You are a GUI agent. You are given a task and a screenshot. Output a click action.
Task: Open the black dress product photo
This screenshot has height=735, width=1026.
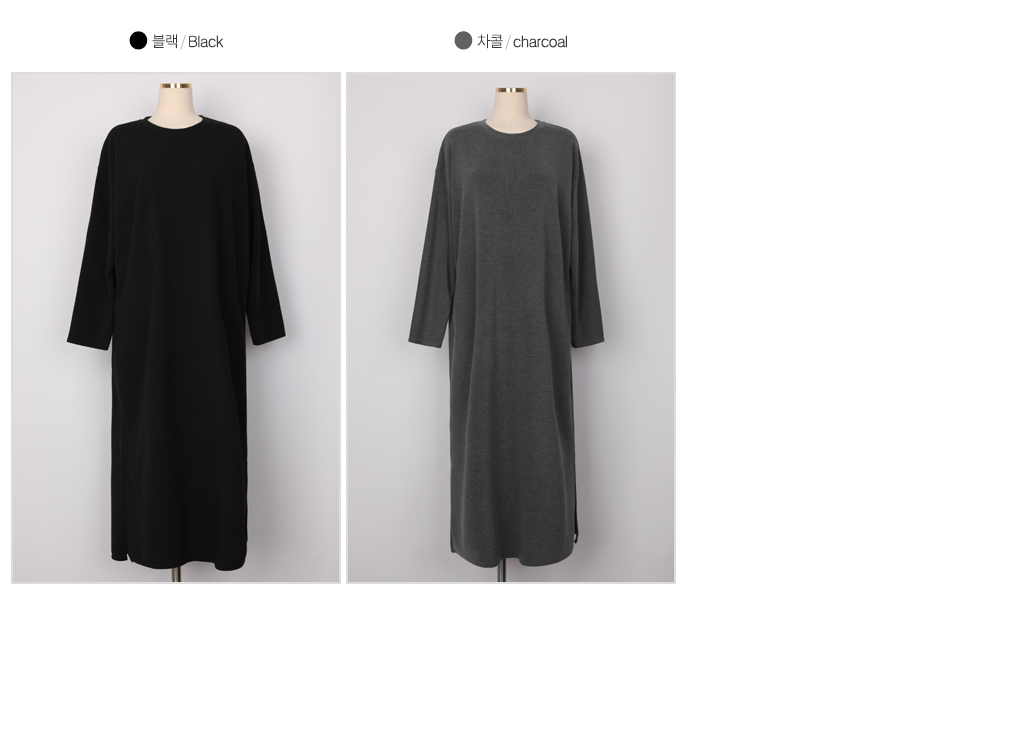pyautogui.click(x=176, y=328)
